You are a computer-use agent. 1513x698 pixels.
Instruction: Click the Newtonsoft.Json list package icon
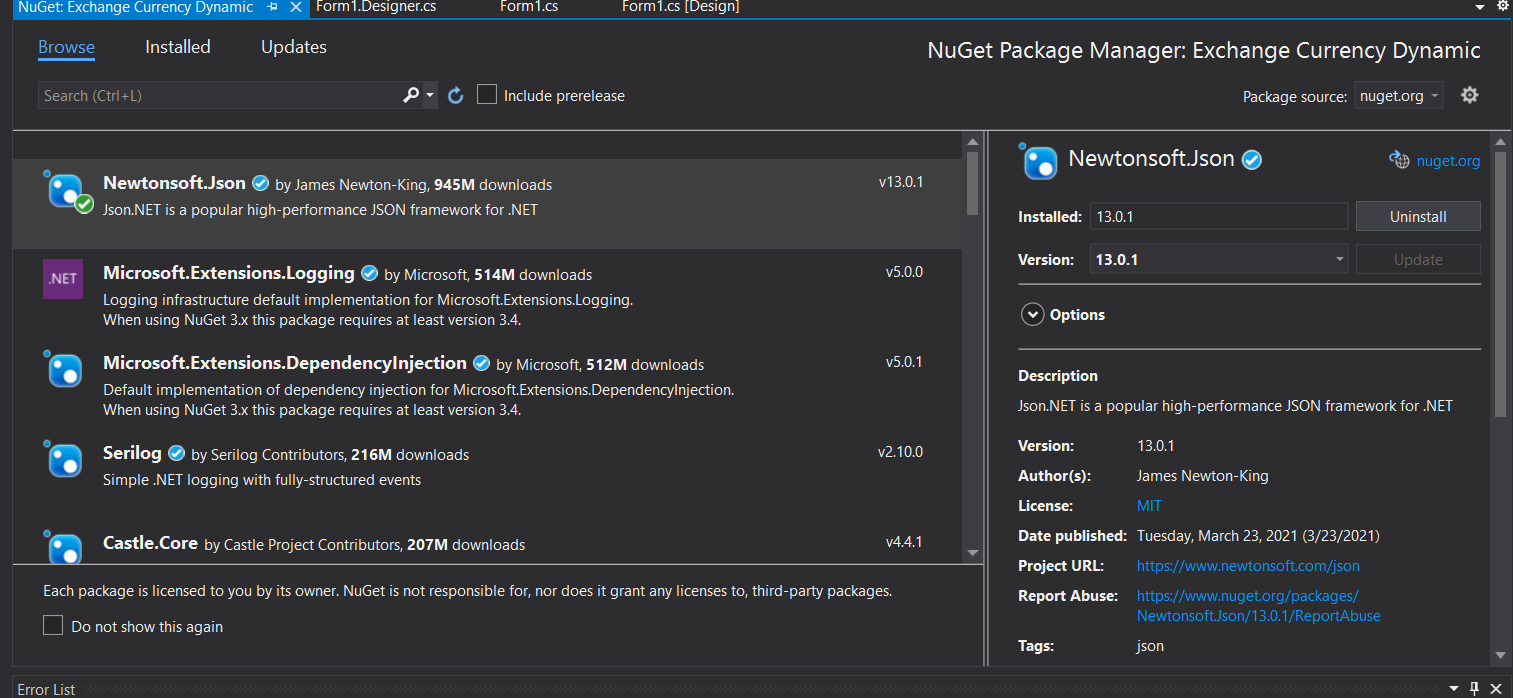67,190
